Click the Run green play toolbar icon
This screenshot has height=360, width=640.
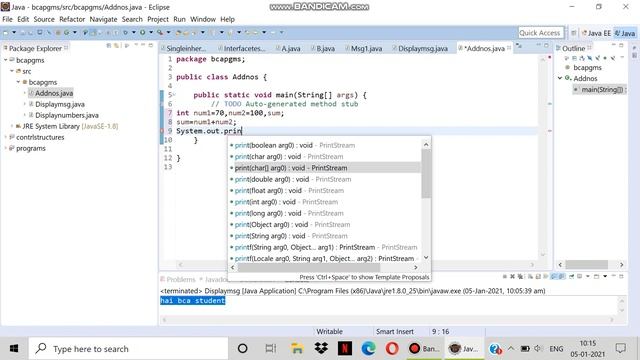point(142,32)
